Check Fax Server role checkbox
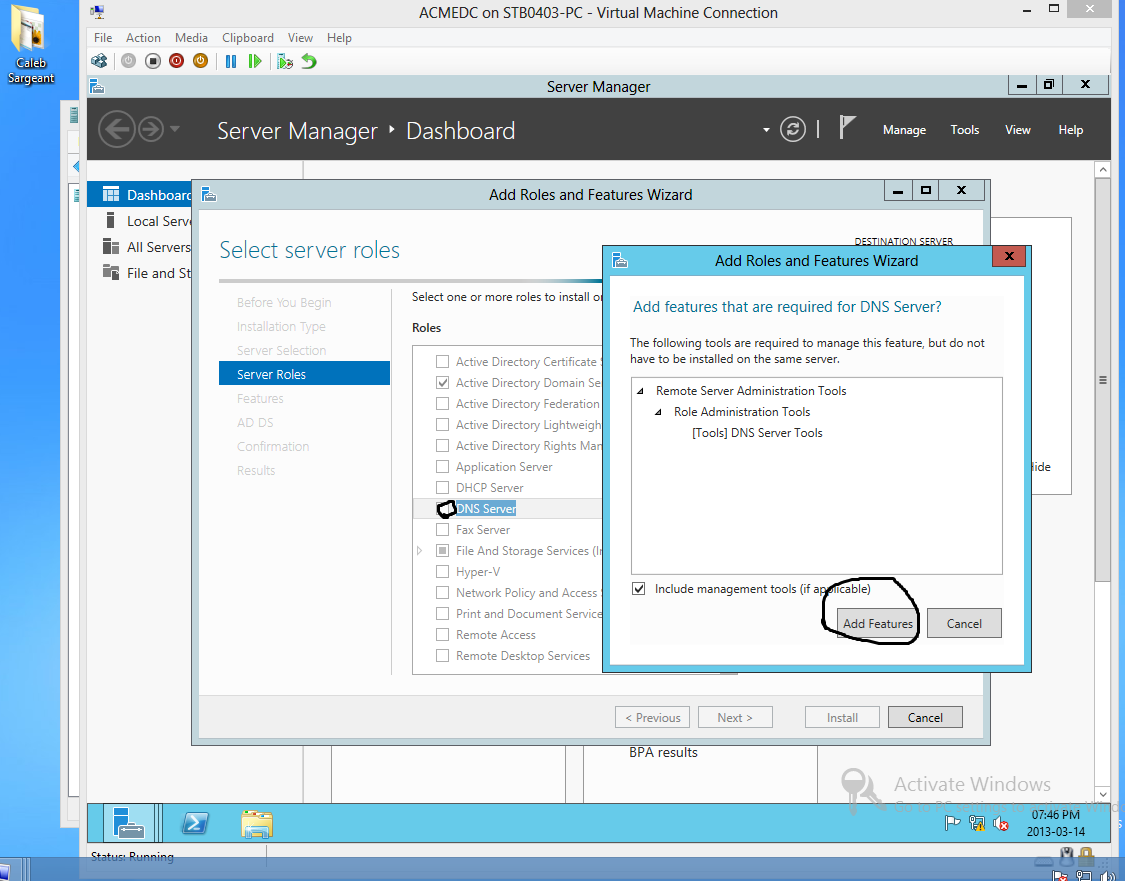 click(x=443, y=529)
